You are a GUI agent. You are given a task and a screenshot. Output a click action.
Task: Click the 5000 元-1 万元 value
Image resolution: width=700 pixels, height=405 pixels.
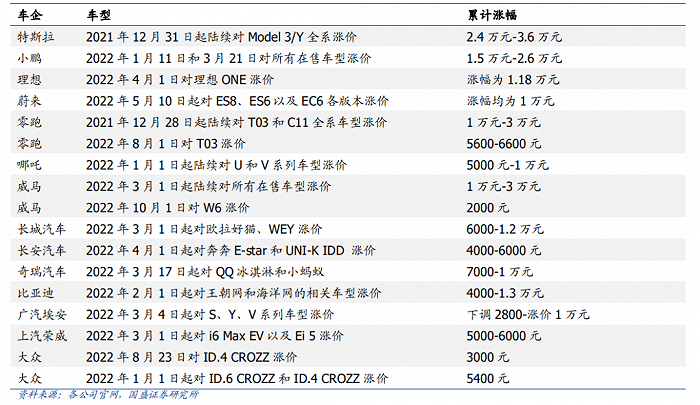click(508, 165)
